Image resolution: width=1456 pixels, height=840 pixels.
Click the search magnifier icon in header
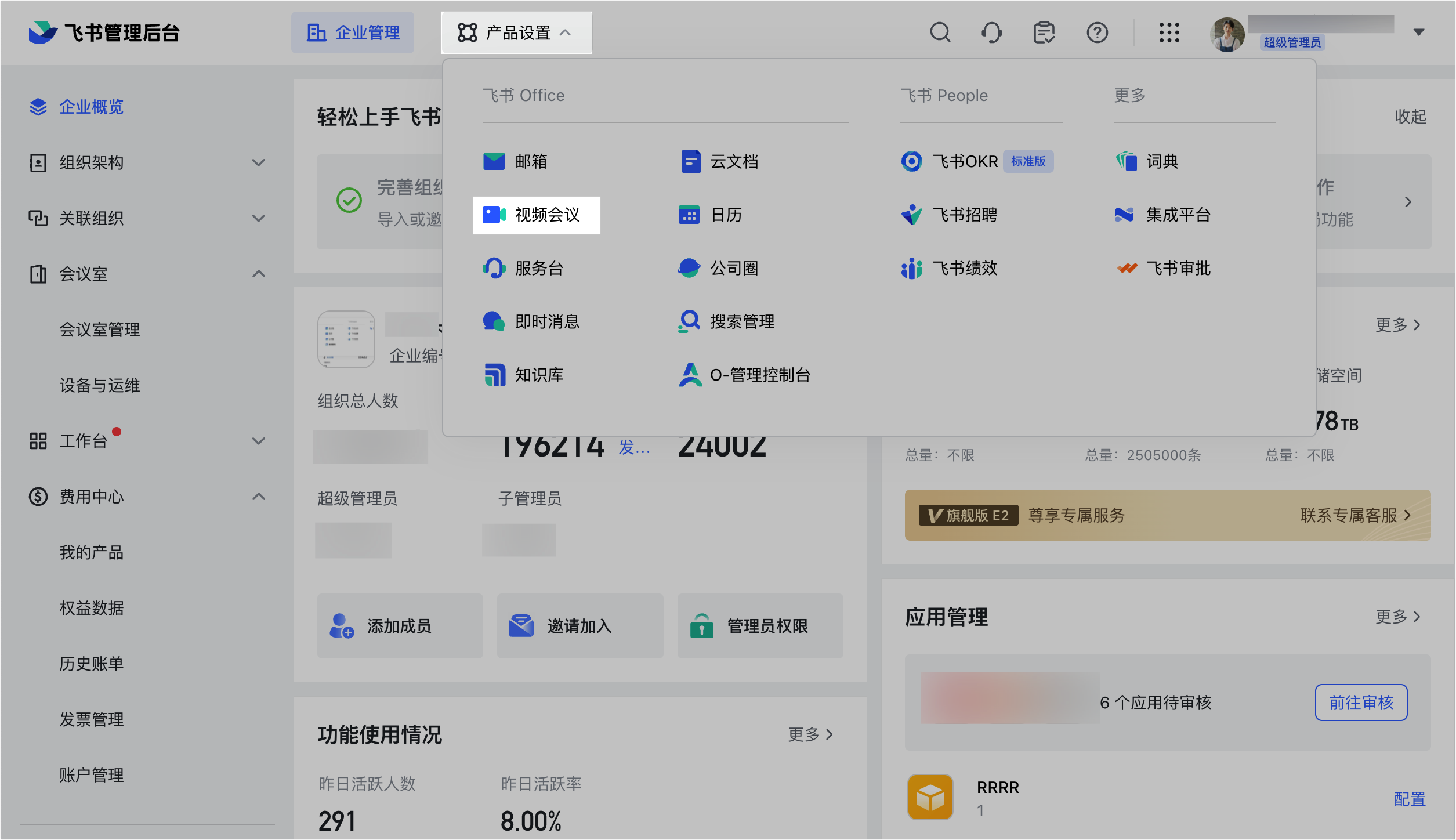940,32
